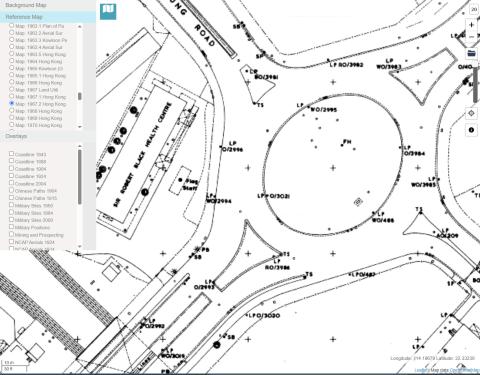Enable the NCAP Aerials 1924 overlay checkbox
This screenshot has width=480, height=375.
click(11, 242)
